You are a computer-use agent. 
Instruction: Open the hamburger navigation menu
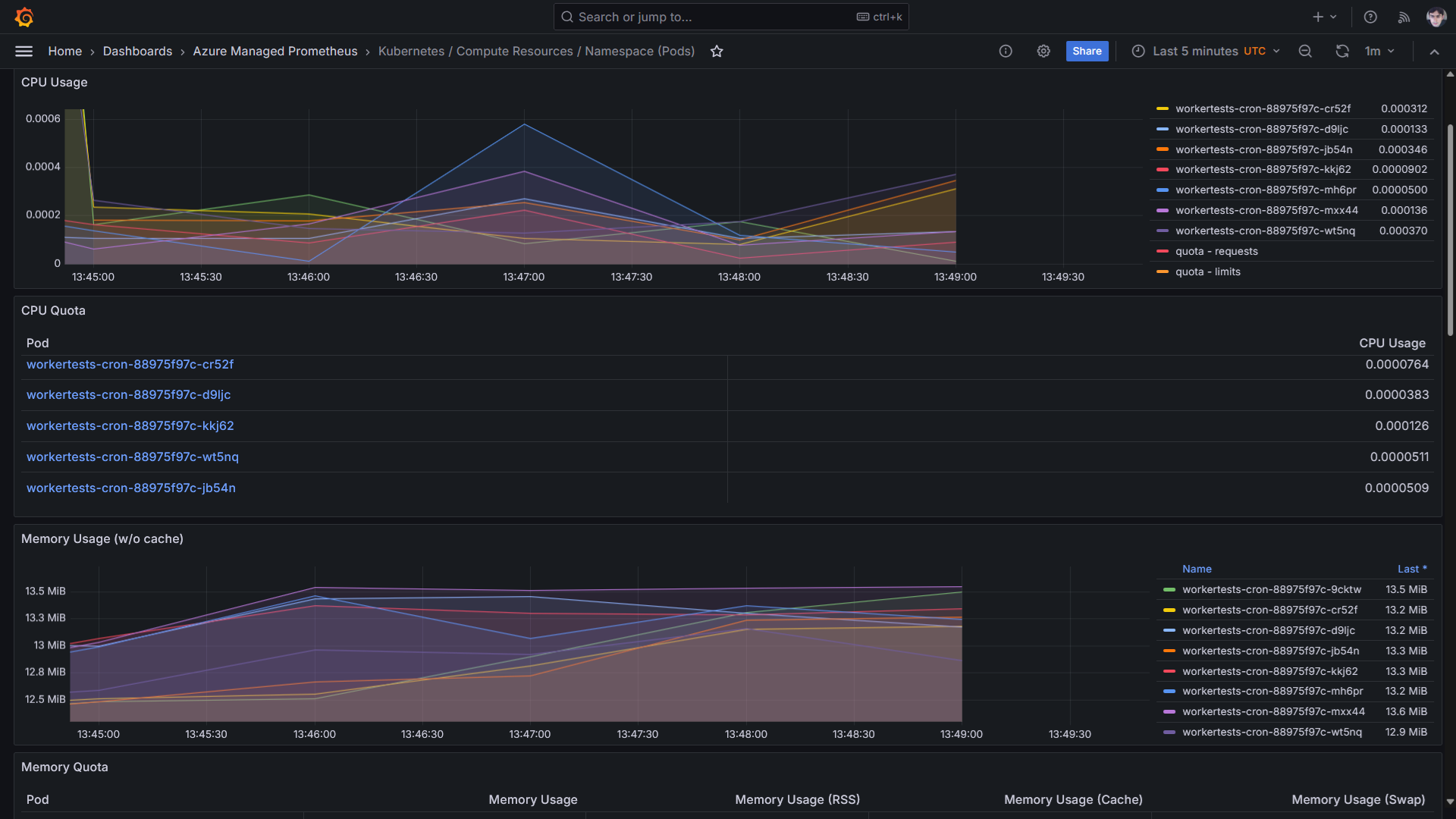coord(24,52)
